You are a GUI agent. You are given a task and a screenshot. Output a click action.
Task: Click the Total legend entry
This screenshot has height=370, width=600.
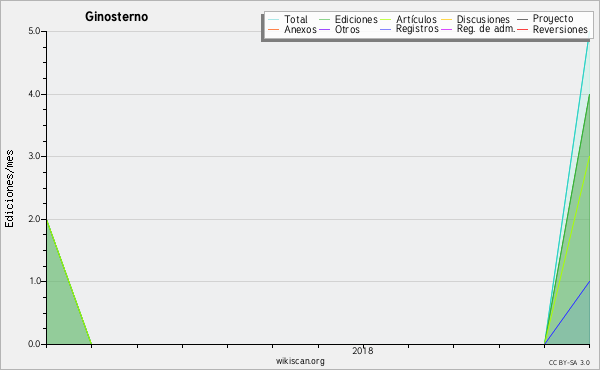tap(288, 19)
